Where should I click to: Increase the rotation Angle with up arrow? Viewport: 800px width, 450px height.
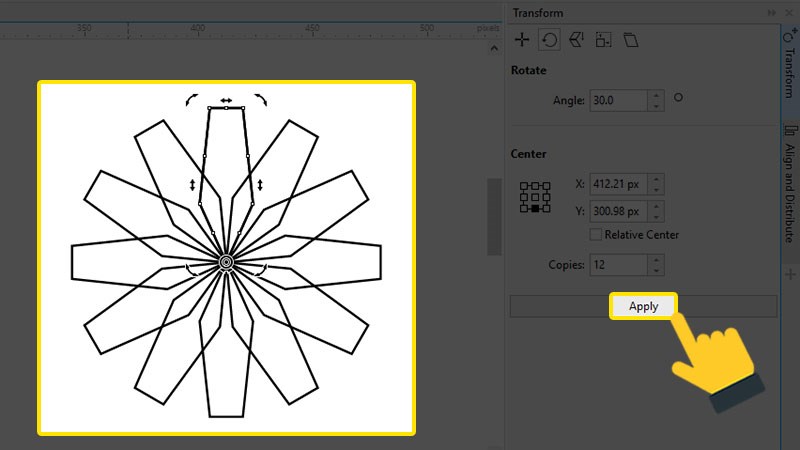tap(656, 95)
